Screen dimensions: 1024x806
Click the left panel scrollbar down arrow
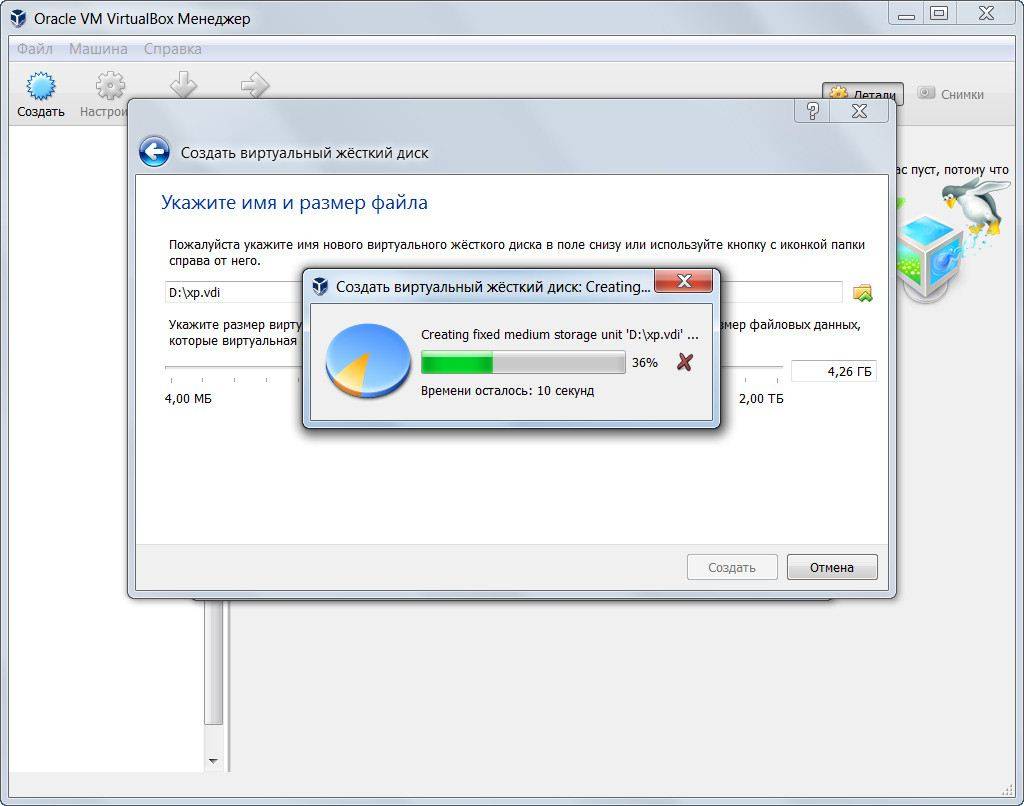coord(212,761)
